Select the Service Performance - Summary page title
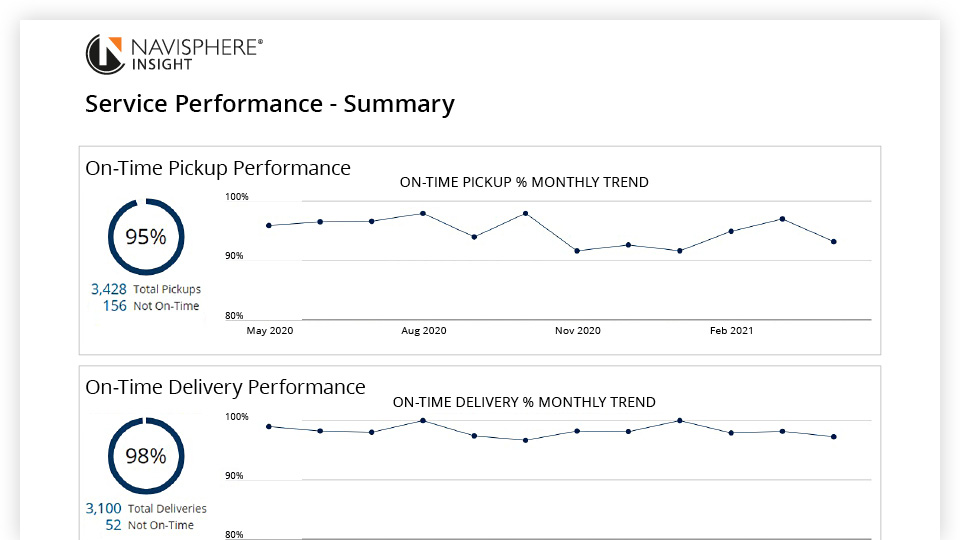The height and width of the screenshot is (540, 960). 269,104
